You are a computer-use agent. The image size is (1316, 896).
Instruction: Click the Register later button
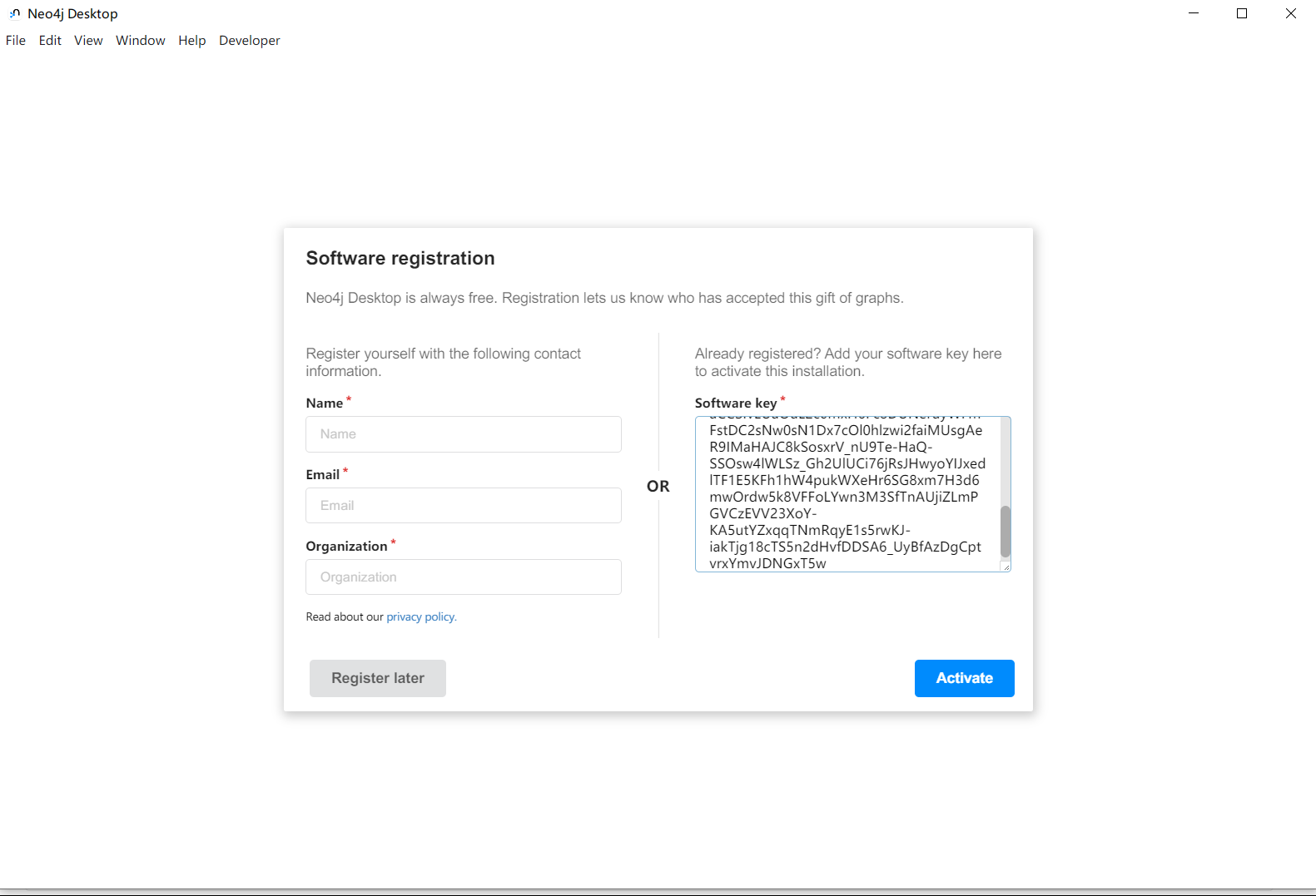(x=378, y=678)
